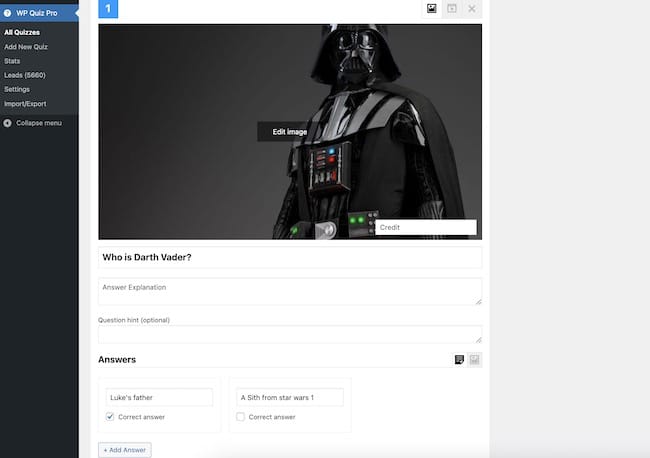Click the WP Quiz Pro menu label
650x458 pixels.
coord(37,13)
